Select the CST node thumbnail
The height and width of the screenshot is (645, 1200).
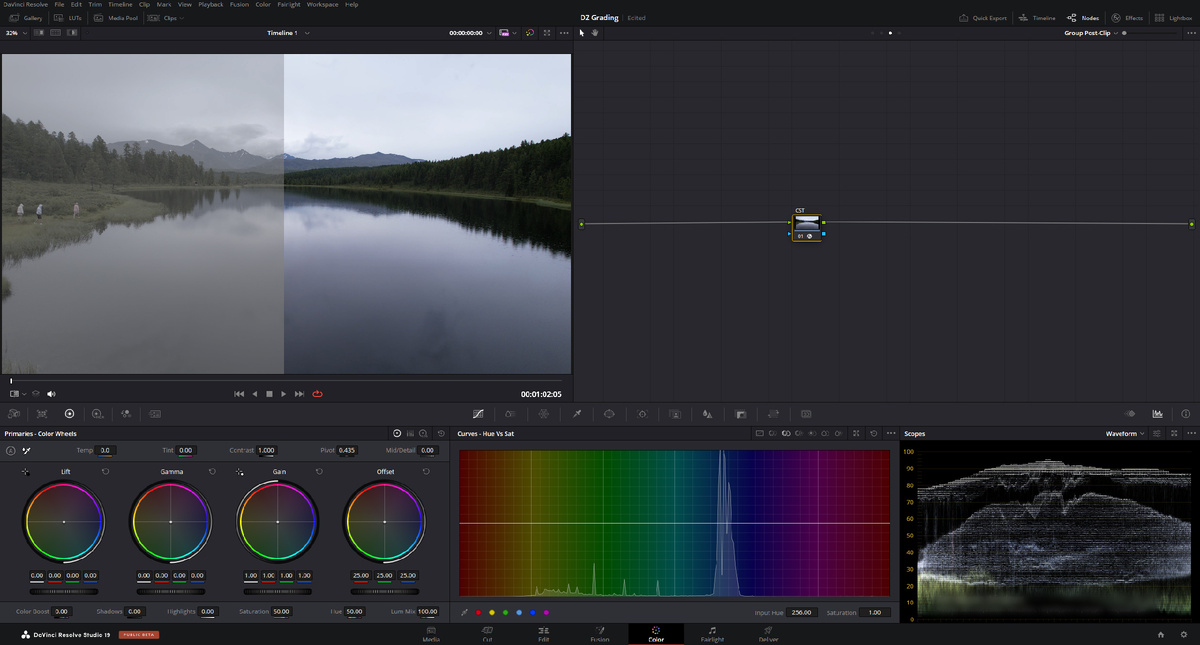806,224
